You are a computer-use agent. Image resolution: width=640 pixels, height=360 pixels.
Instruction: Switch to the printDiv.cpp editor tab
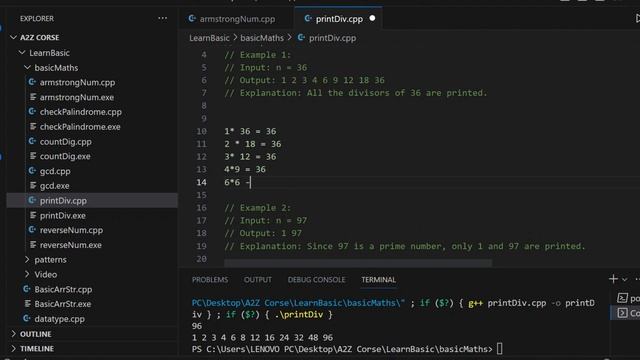(x=339, y=19)
